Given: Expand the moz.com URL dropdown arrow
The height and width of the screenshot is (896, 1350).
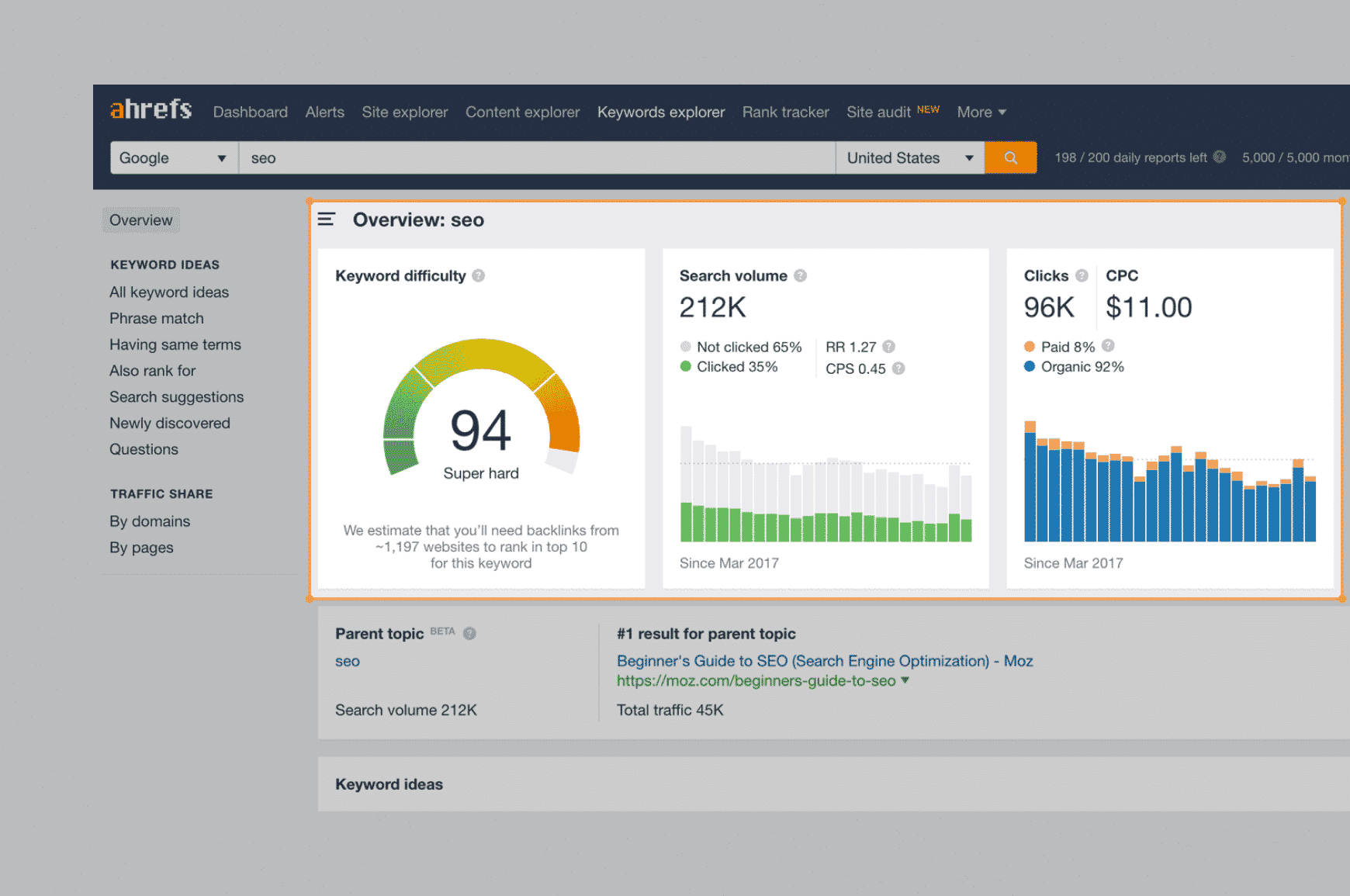Looking at the screenshot, I should coord(905,680).
